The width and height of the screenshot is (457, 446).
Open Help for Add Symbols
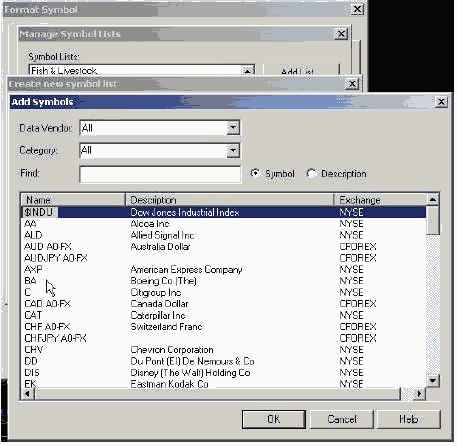408,419
